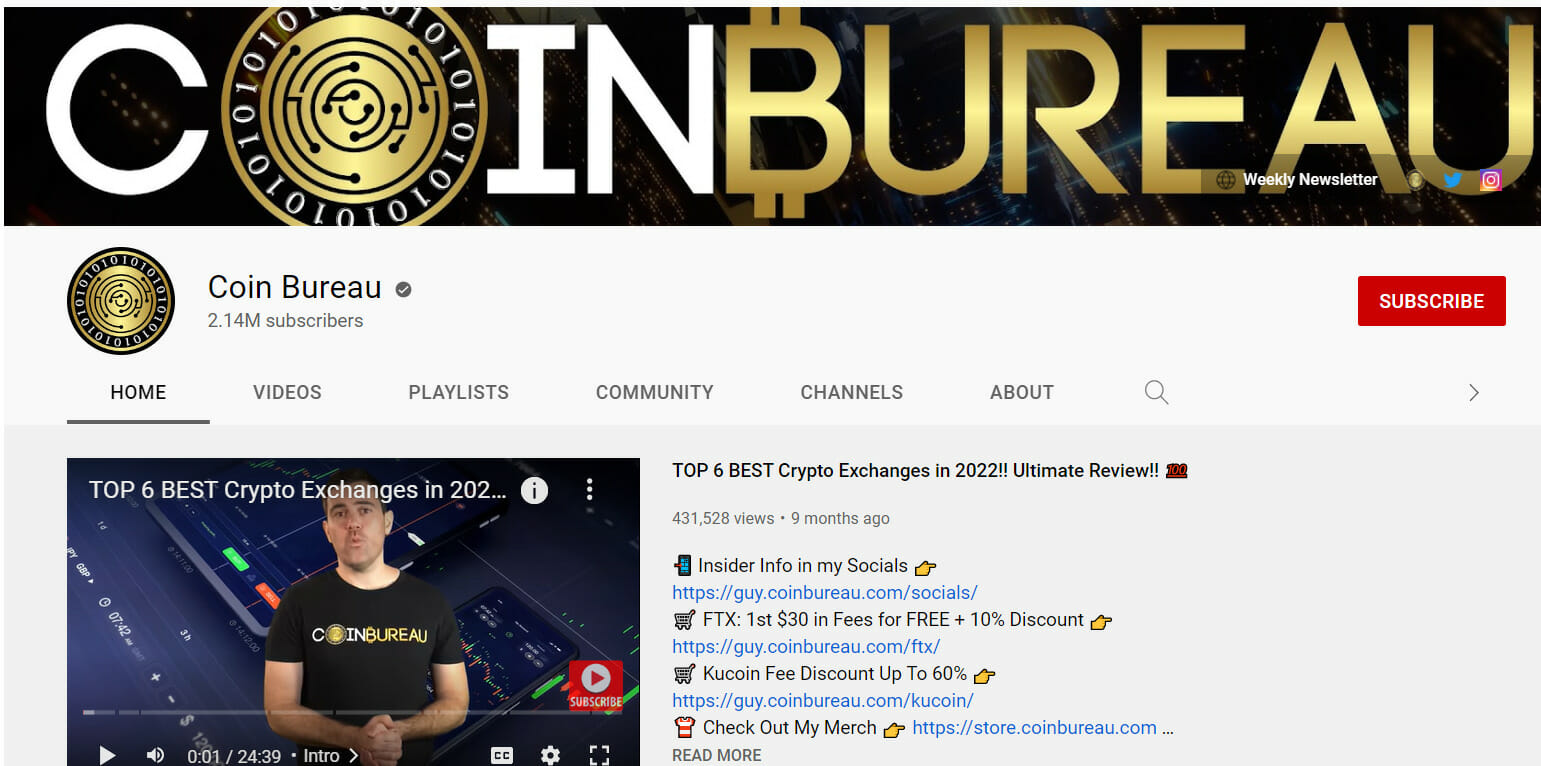Click the featured video thumbnail frame
The width and height of the screenshot is (1541, 766).
pyautogui.click(x=353, y=612)
